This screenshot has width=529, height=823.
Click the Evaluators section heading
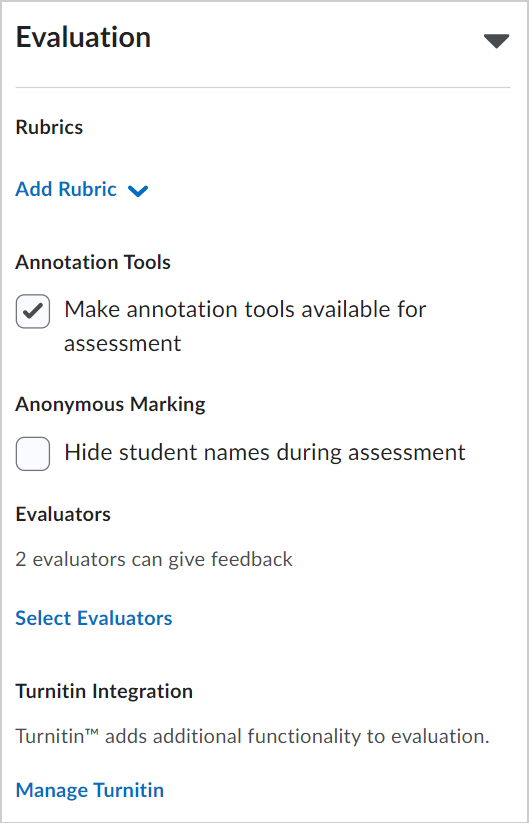point(63,514)
